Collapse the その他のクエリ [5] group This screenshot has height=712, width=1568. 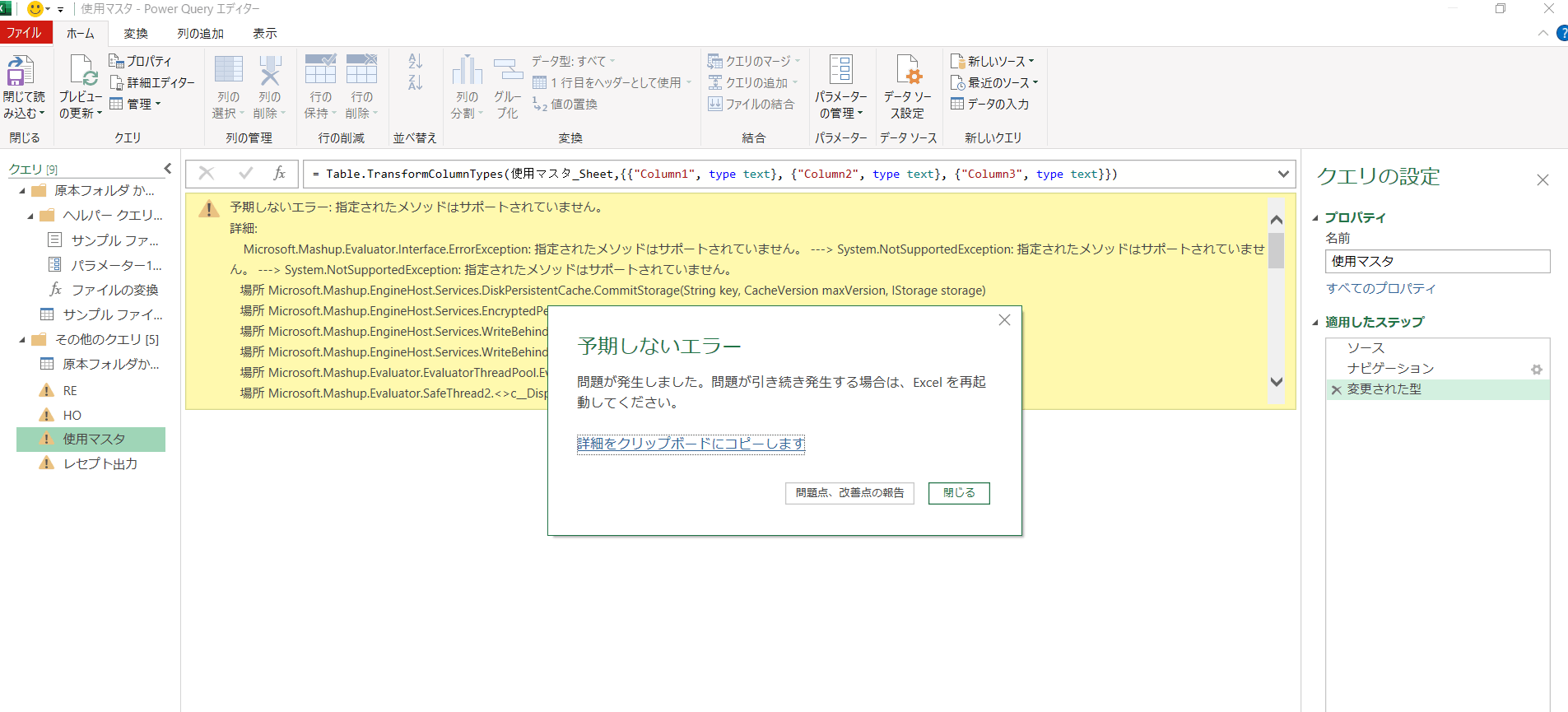[x=22, y=340]
